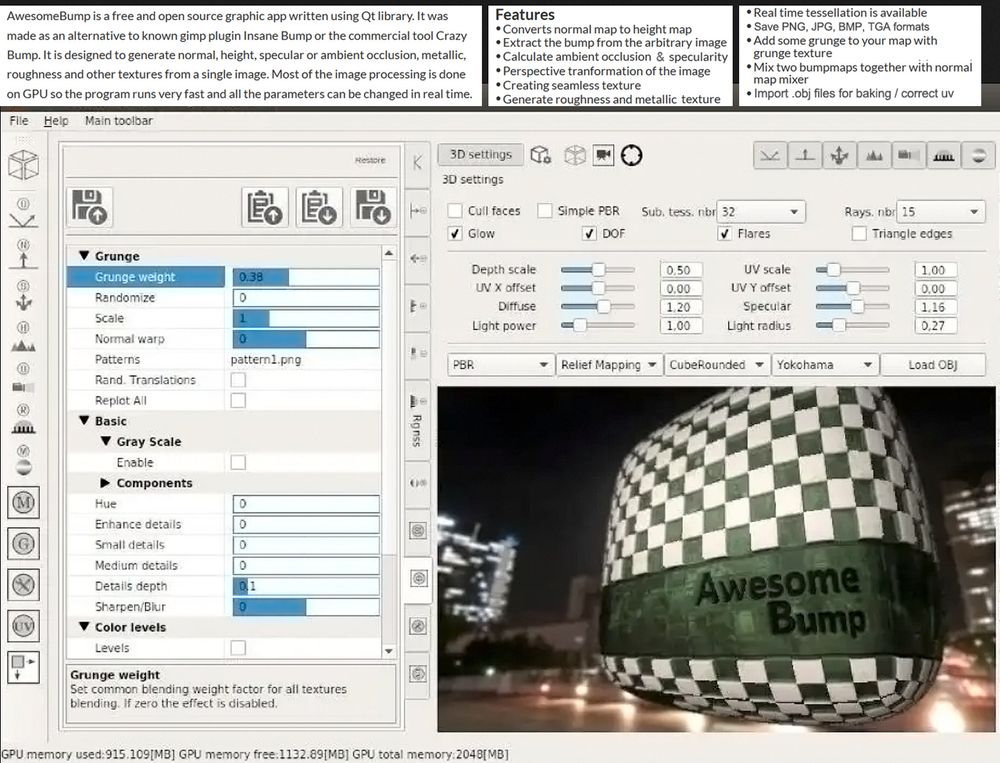Click the circular crosshair icon in 3D toolbar

[x=631, y=155]
